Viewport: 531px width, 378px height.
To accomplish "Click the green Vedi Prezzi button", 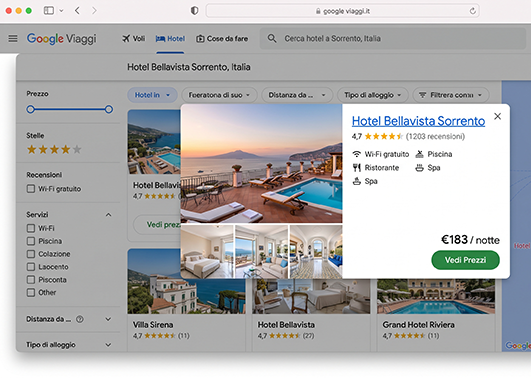I will [x=465, y=260].
